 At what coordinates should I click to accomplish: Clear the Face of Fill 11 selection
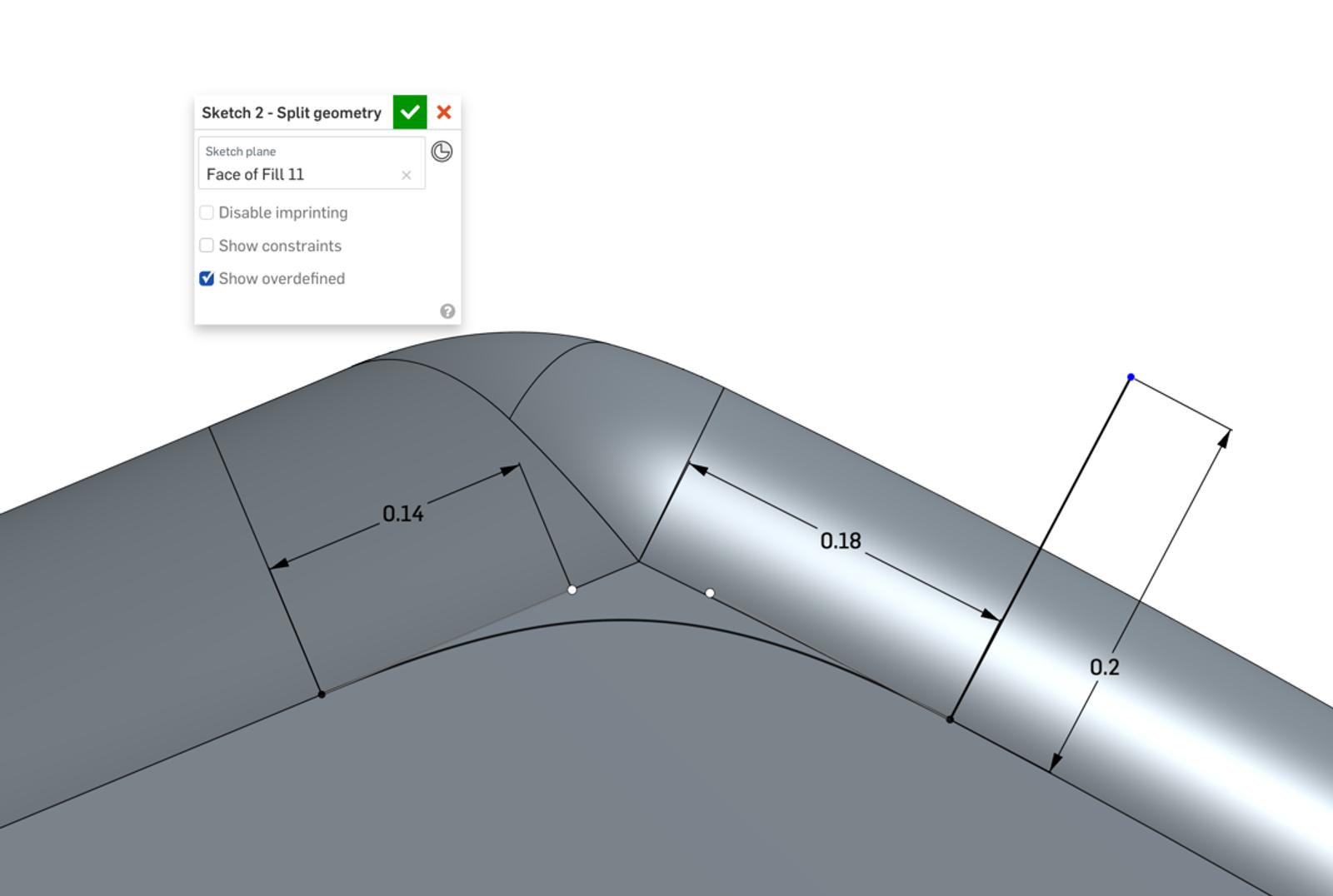[407, 175]
